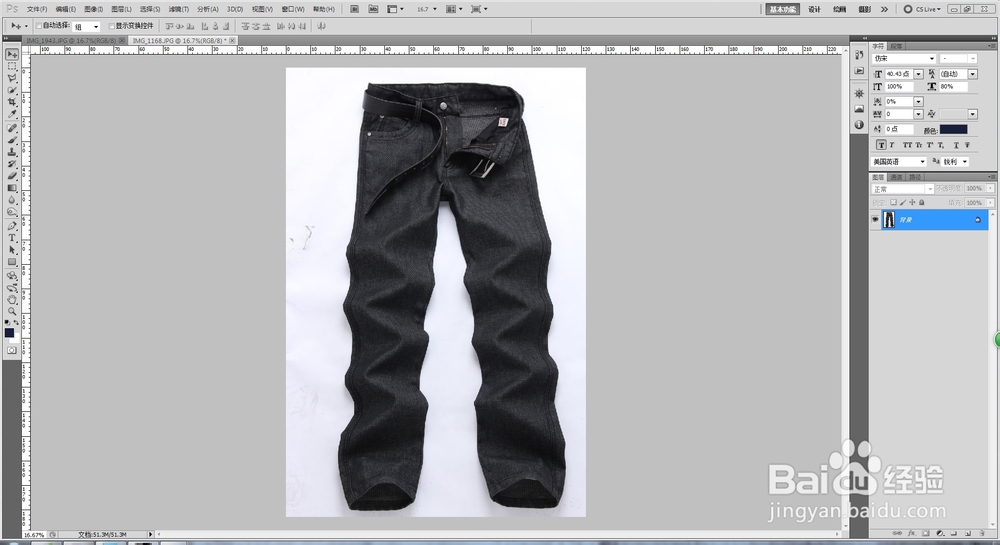Viewport: 1000px width, 545px height.
Task: Switch to the 段落 (Paragraph) panel tab
Action: tap(896, 46)
